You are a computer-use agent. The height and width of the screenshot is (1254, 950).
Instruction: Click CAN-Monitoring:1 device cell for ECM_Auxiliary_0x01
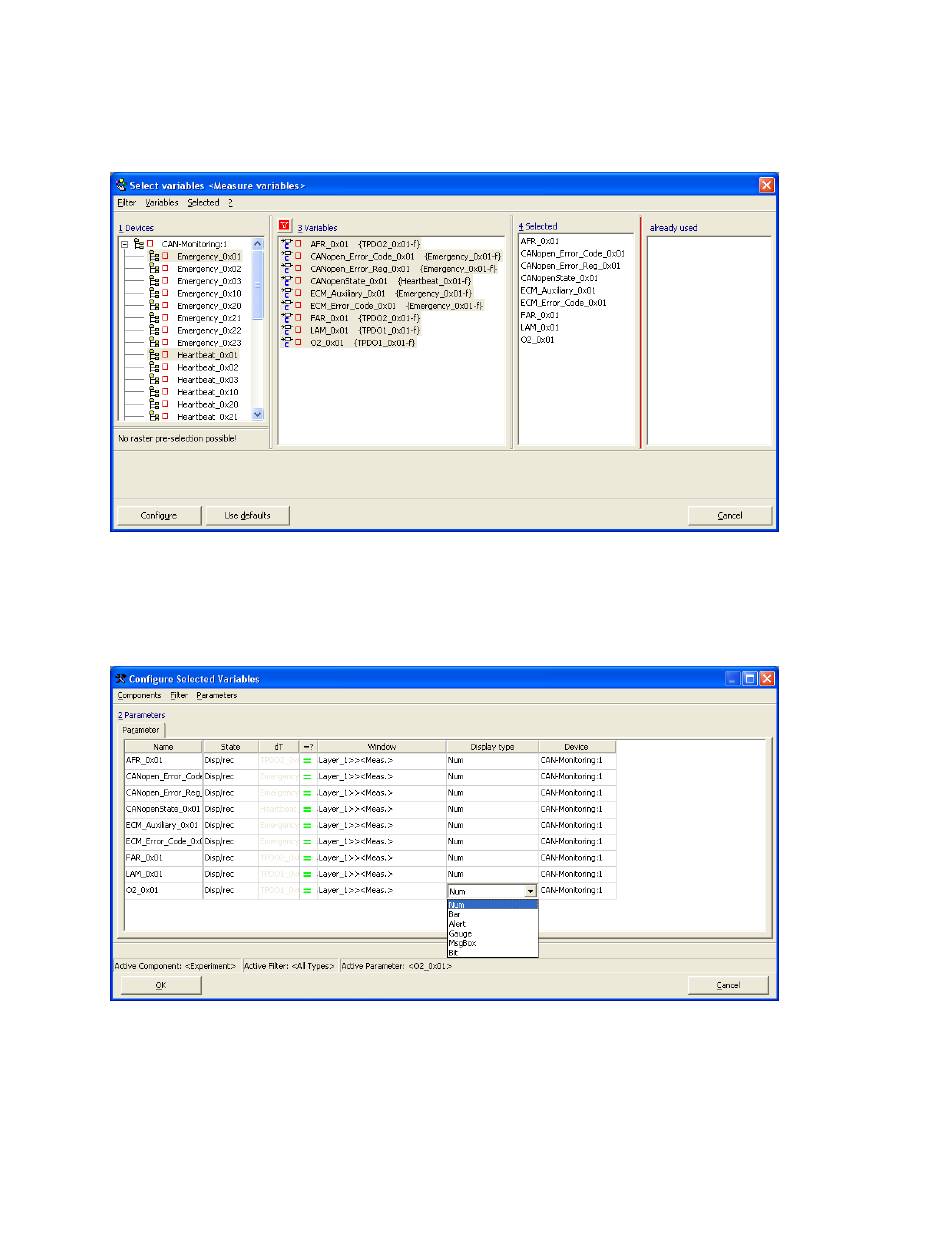(x=577, y=825)
